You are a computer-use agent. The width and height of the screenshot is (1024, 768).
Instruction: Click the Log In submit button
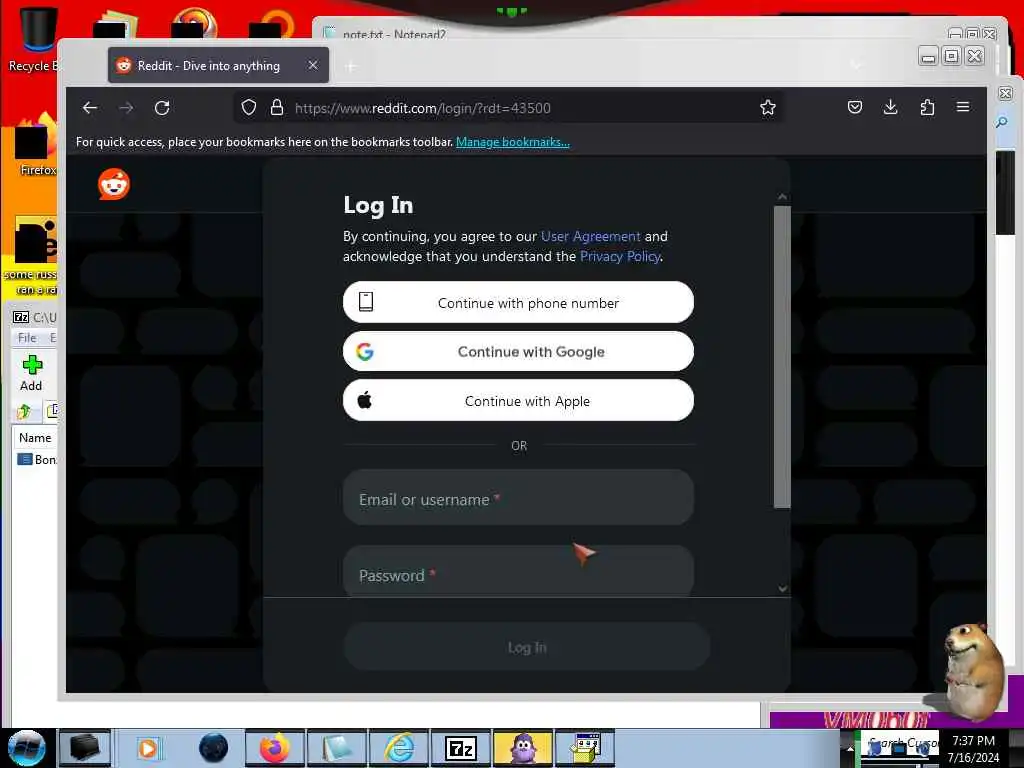click(x=527, y=647)
